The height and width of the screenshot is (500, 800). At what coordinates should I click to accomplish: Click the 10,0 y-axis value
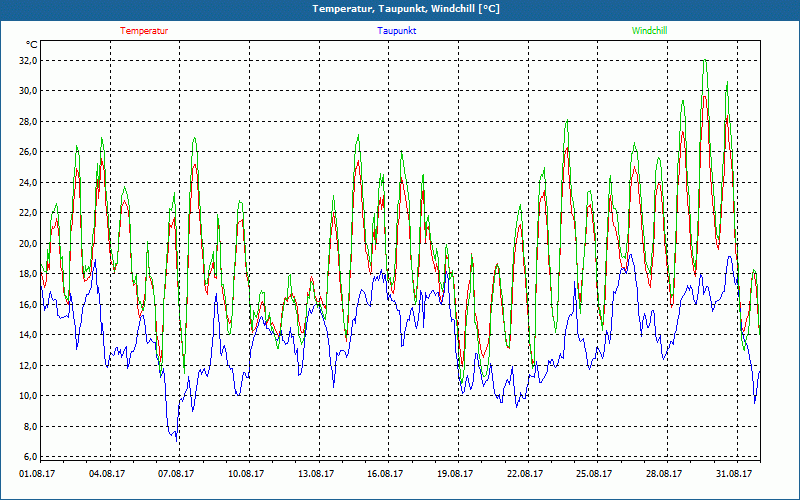pos(29,396)
